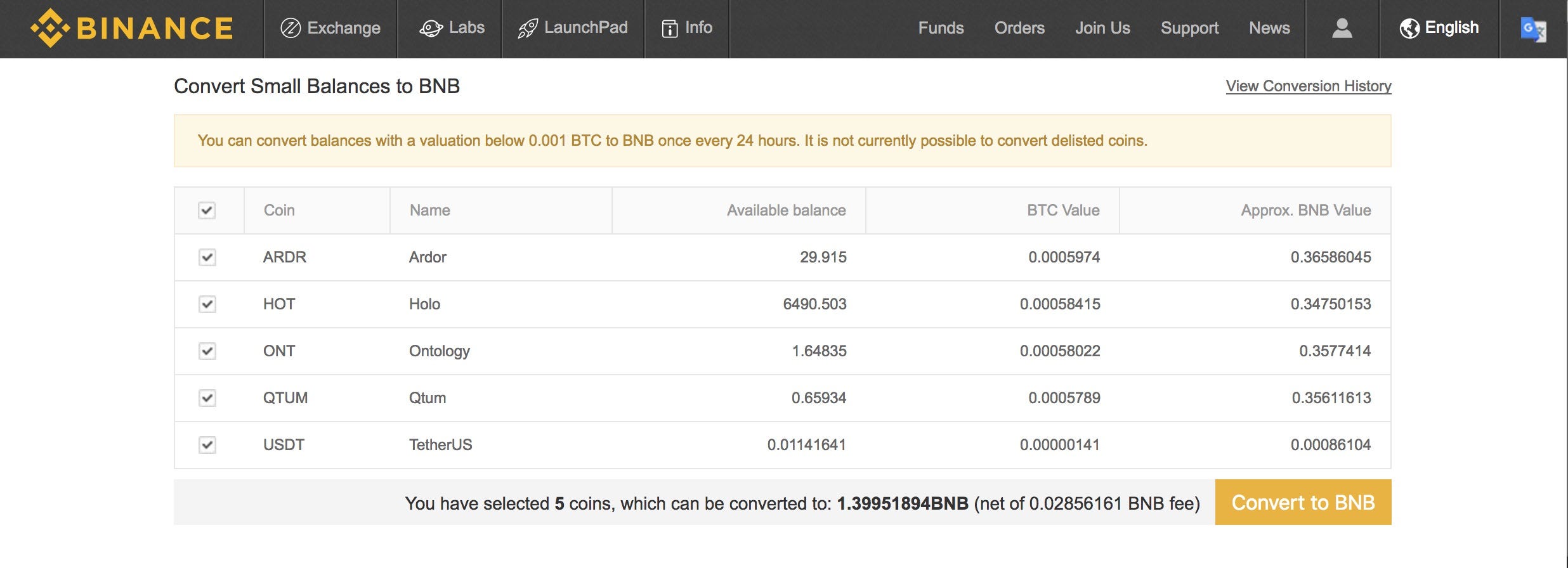This screenshot has height=568, width=1568.
Task: Open the Exchange menu
Action: [330, 28]
